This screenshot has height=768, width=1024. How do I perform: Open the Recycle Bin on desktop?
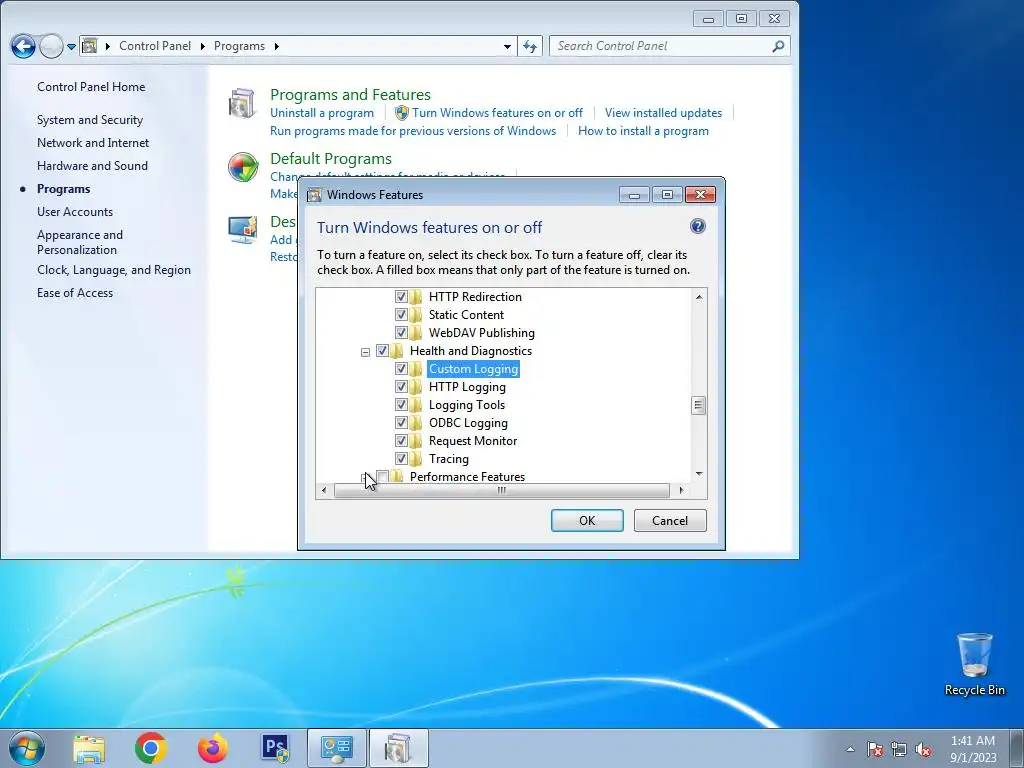tap(974, 664)
